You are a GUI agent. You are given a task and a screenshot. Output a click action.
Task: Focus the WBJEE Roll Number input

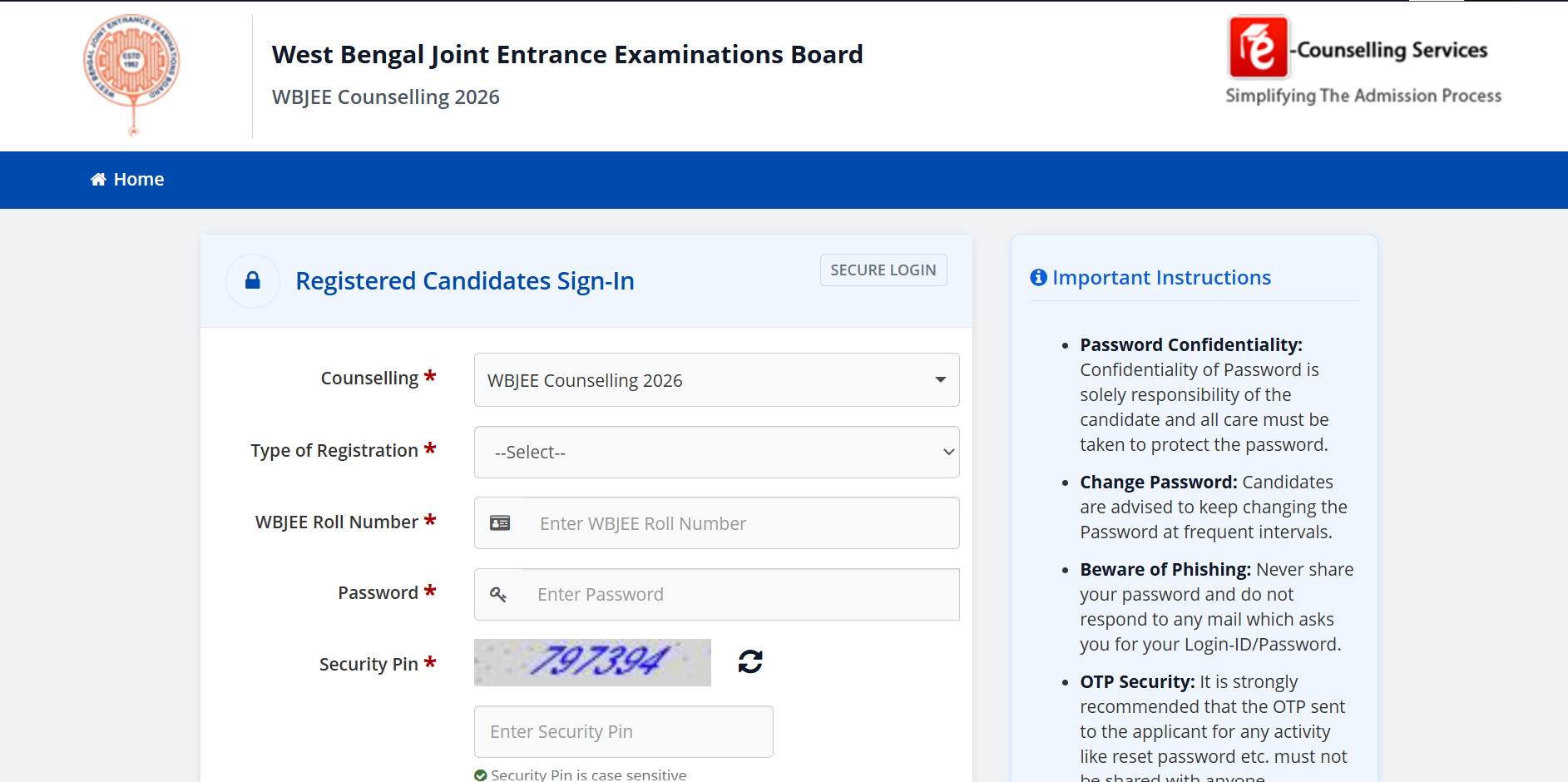741,523
